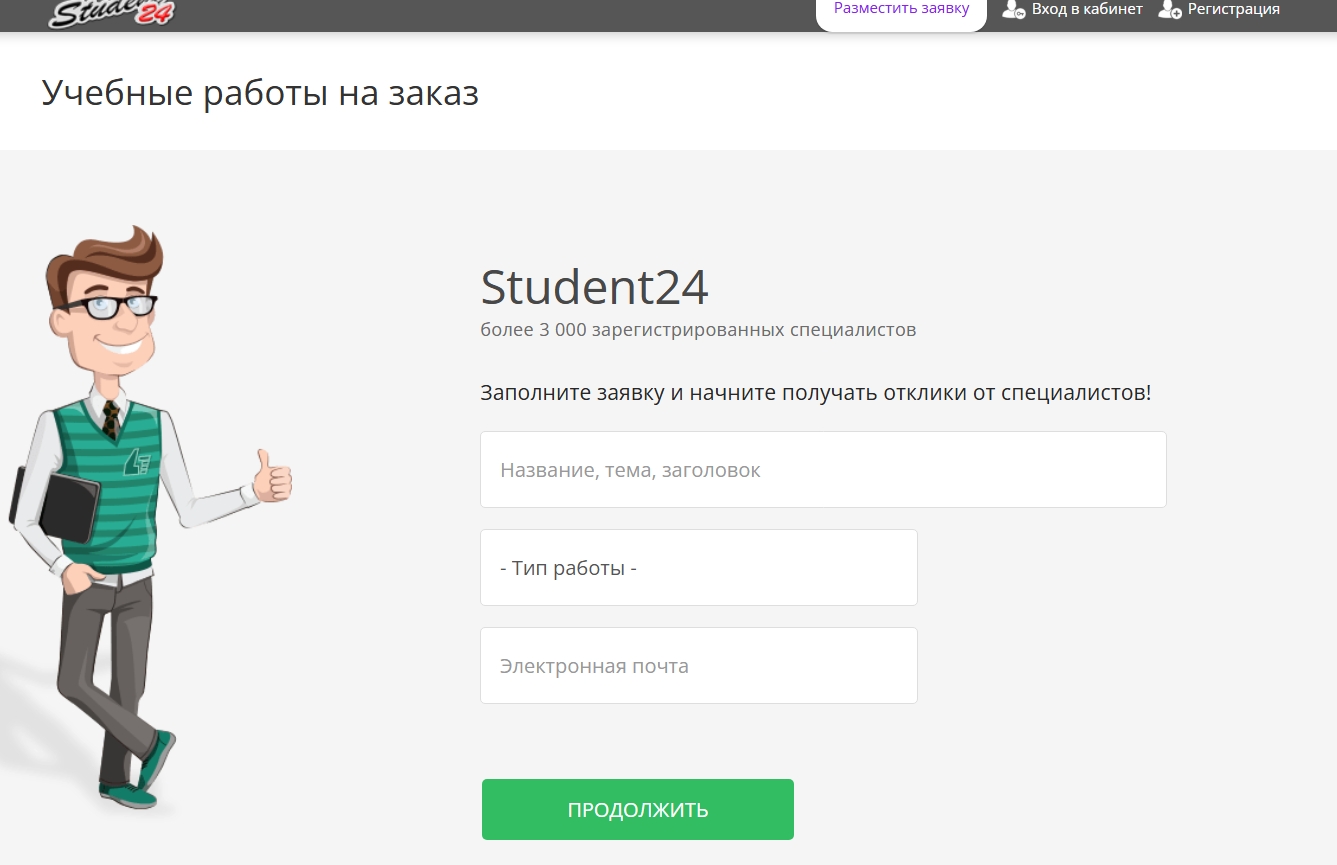Click the registration user-plus icon
1337x865 pixels.
(x=1170, y=10)
